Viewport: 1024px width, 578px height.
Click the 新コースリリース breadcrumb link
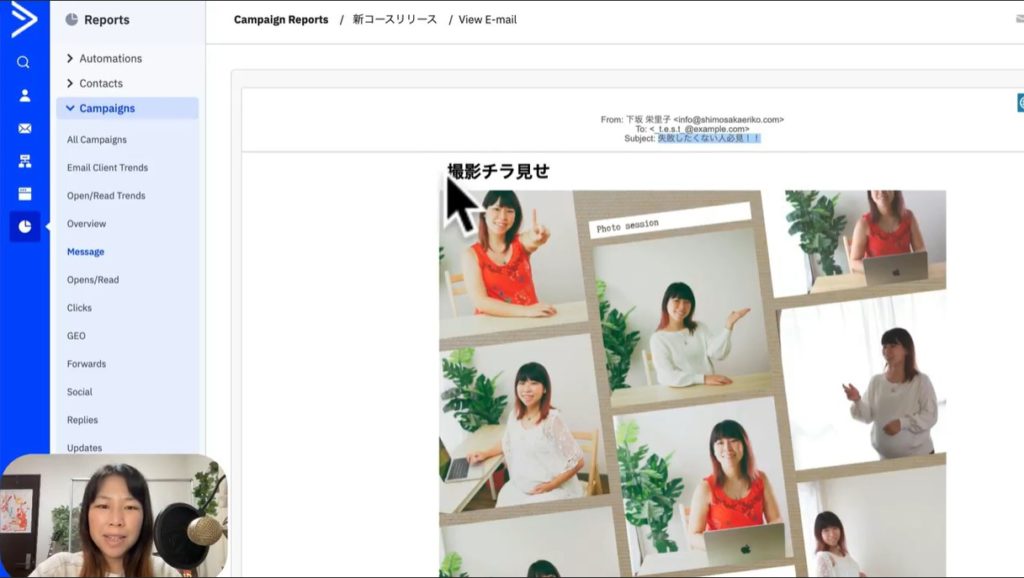394,20
